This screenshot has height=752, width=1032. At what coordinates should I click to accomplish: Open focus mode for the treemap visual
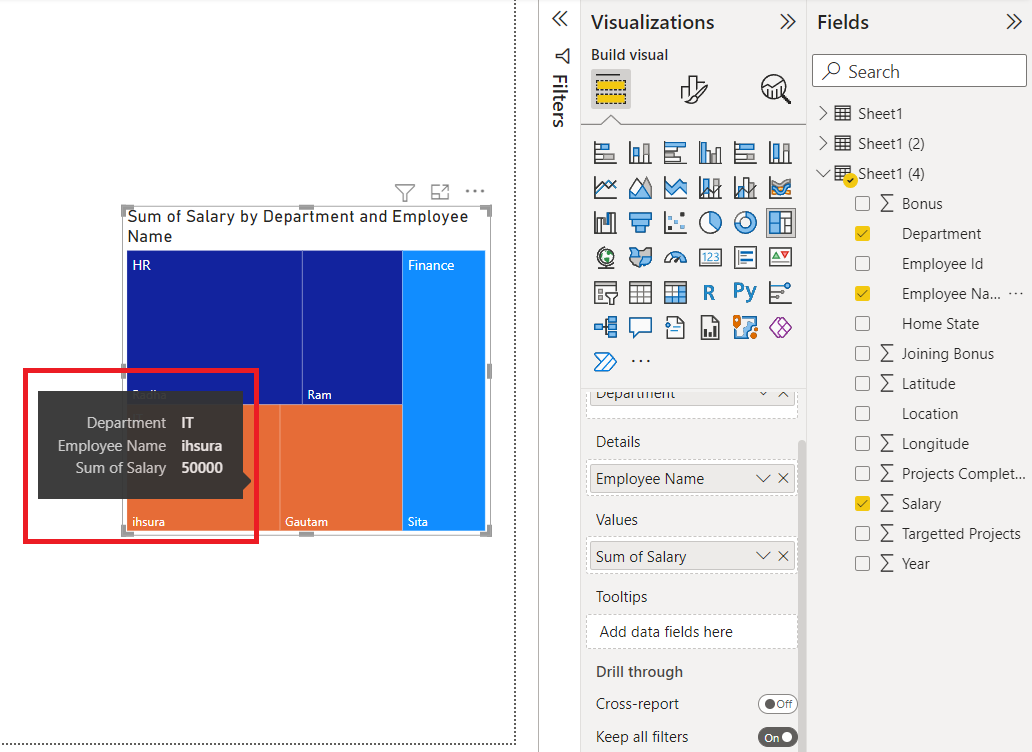click(x=440, y=191)
